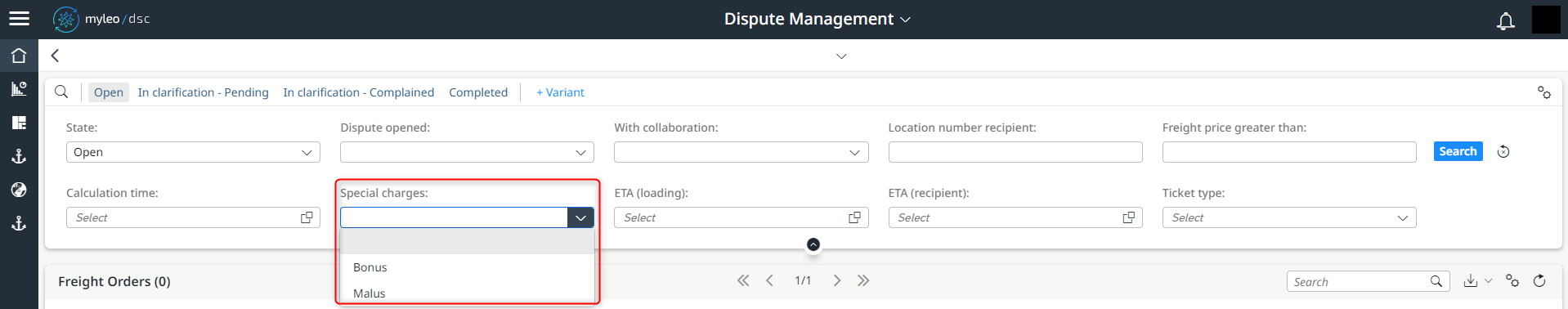This screenshot has width=1568, height=309.
Task: Download the Freight Orders table
Action: tap(1470, 280)
